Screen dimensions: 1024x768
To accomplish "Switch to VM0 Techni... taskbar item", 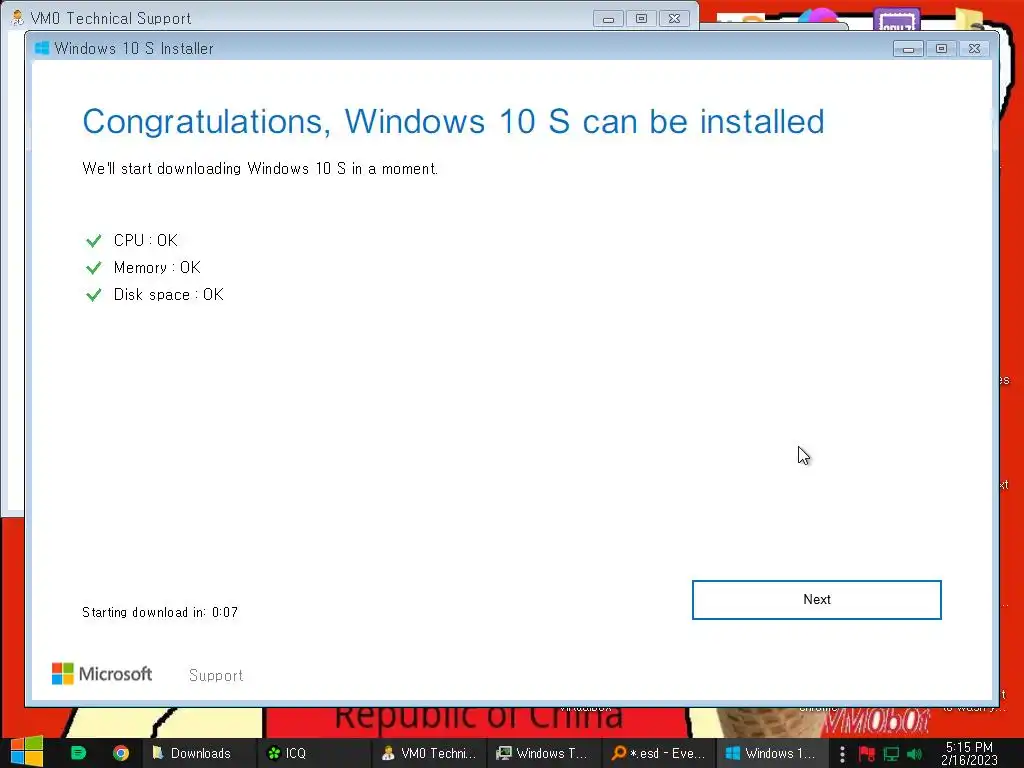I will pos(430,753).
